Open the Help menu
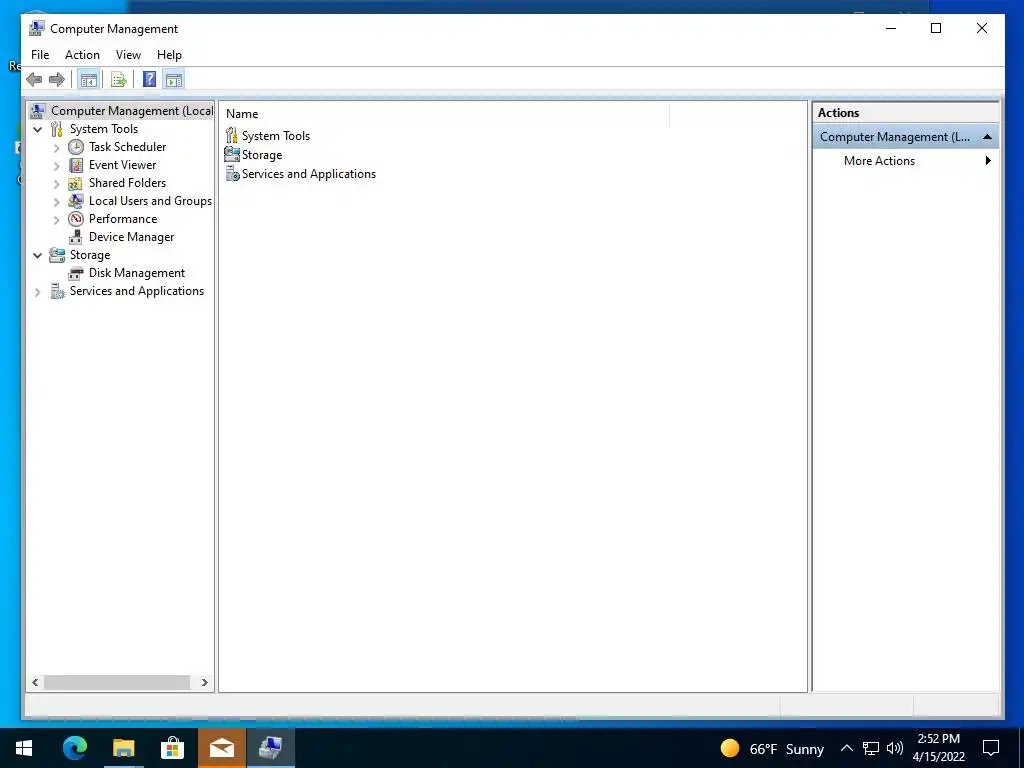This screenshot has width=1024, height=768. (x=169, y=55)
